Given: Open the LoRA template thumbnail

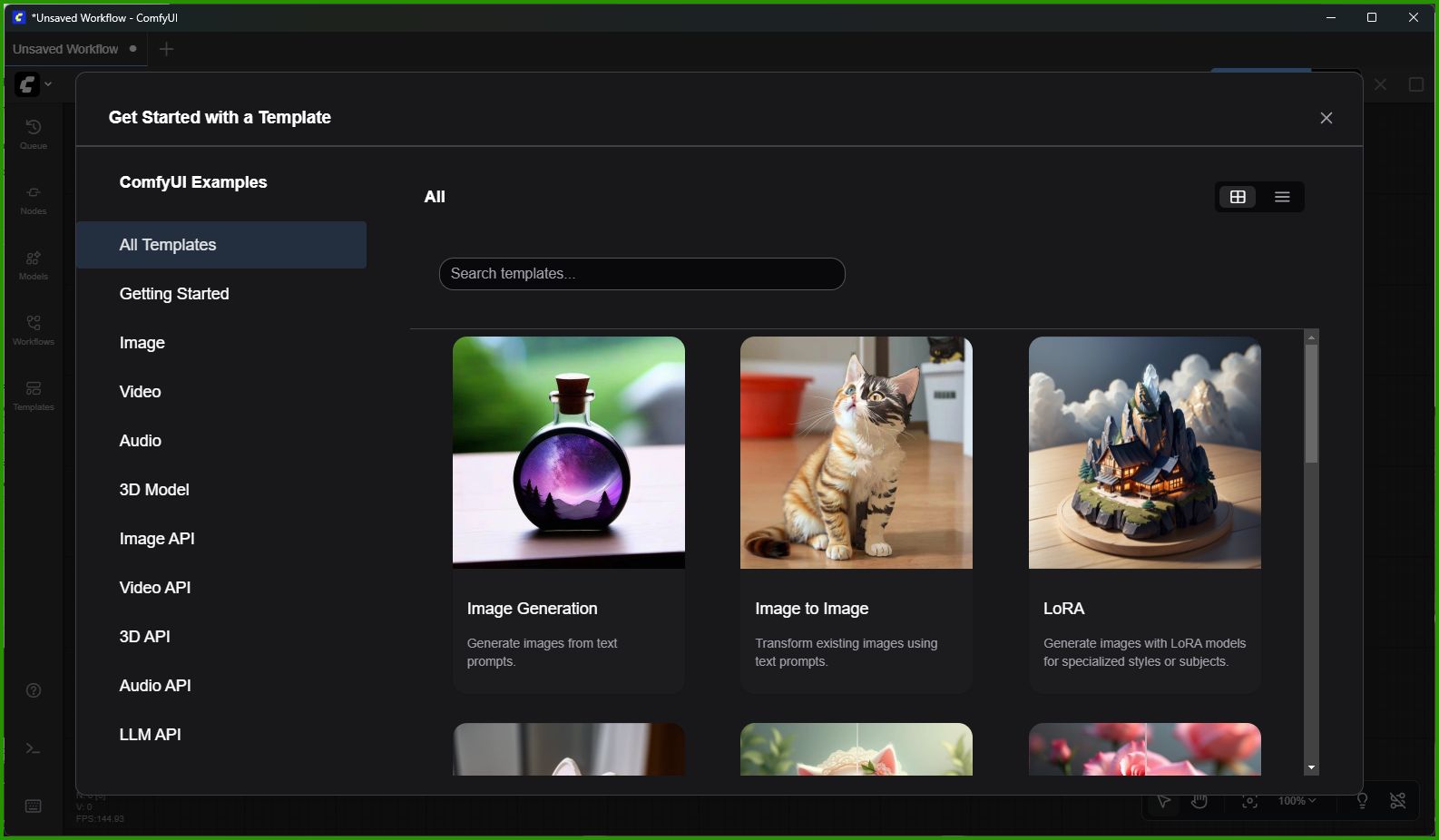Looking at the screenshot, I should tap(1144, 453).
